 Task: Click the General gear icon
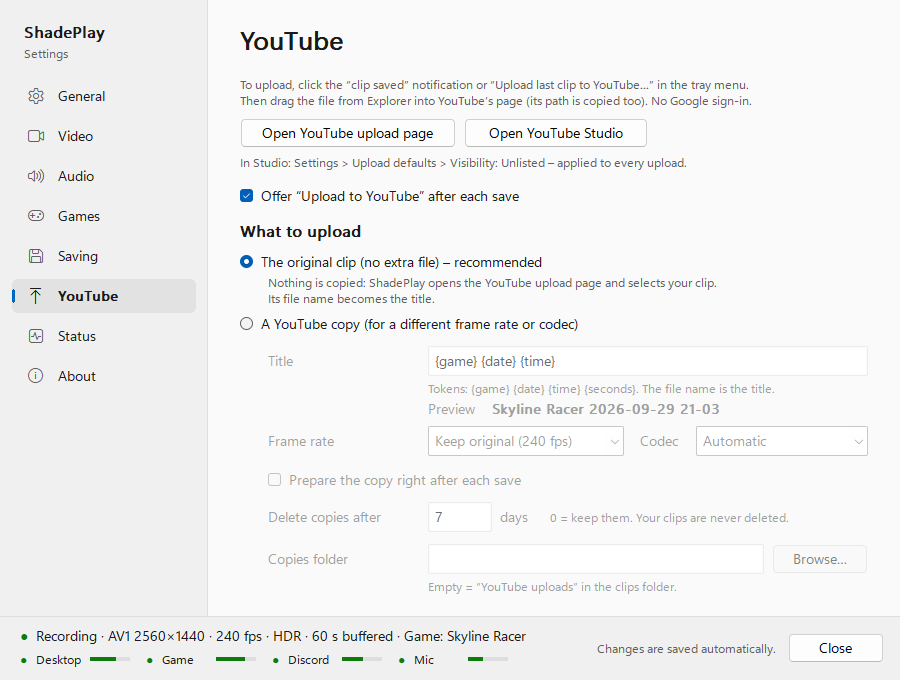[x=36, y=96]
